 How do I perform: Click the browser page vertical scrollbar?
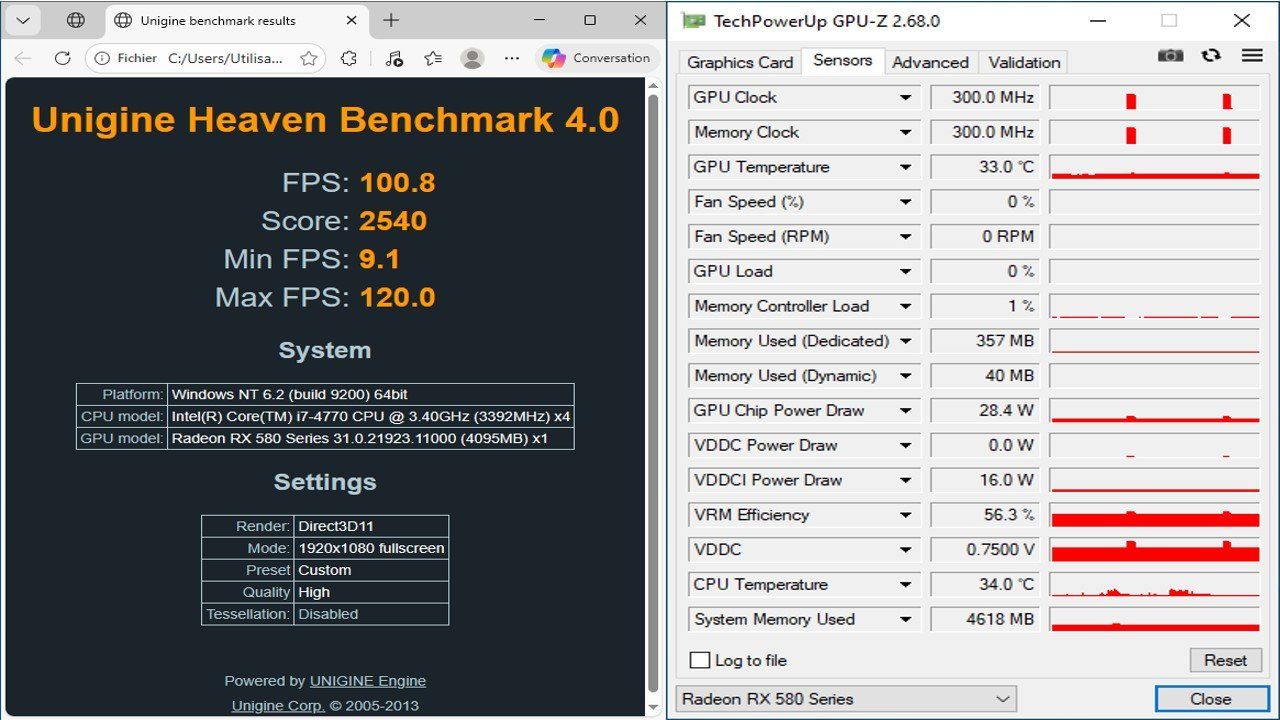653,395
